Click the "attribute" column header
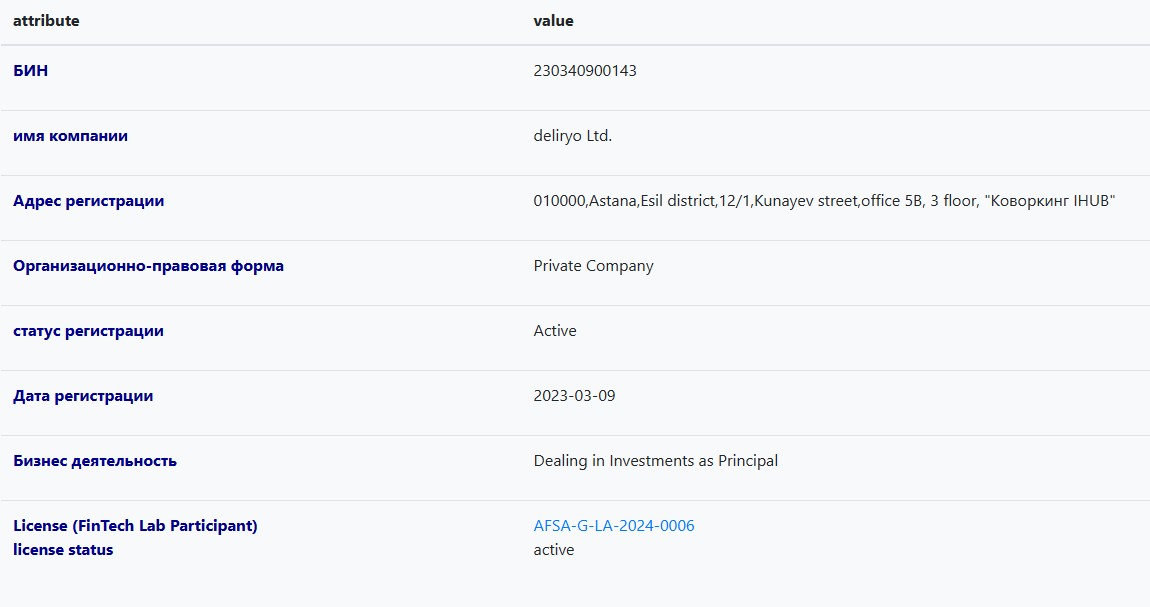The width and height of the screenshot is (1150, 607). (x=46, y=21)
